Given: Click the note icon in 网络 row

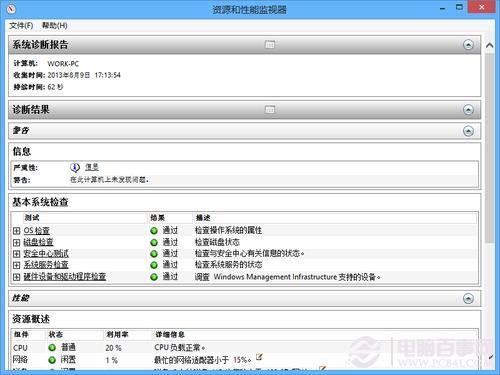Looking at the screenshot, I should tap(259, 357).
